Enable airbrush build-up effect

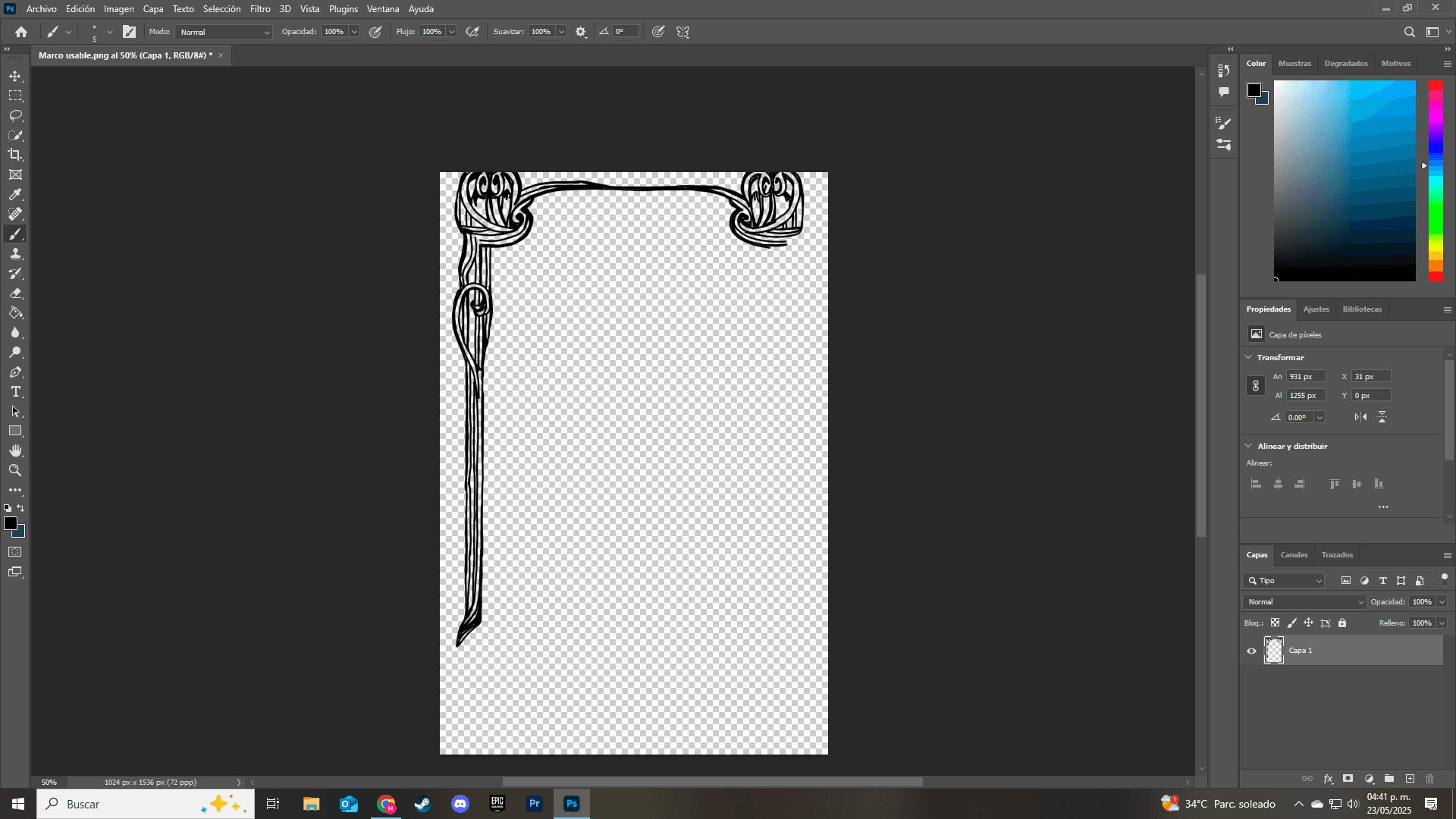pos(472,32)
